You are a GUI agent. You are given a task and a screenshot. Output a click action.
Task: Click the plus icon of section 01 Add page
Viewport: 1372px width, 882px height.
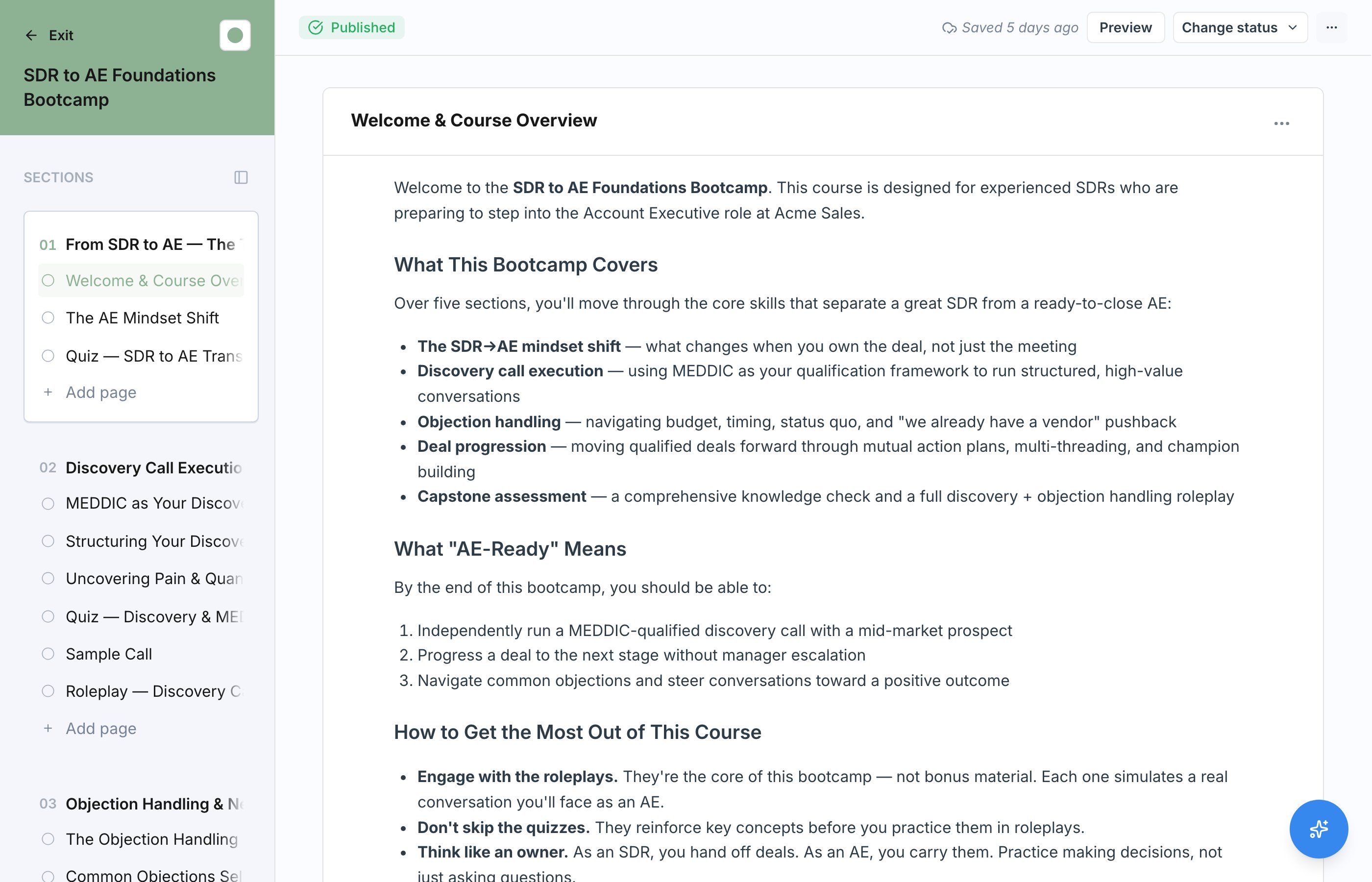(x=48, y=392)
